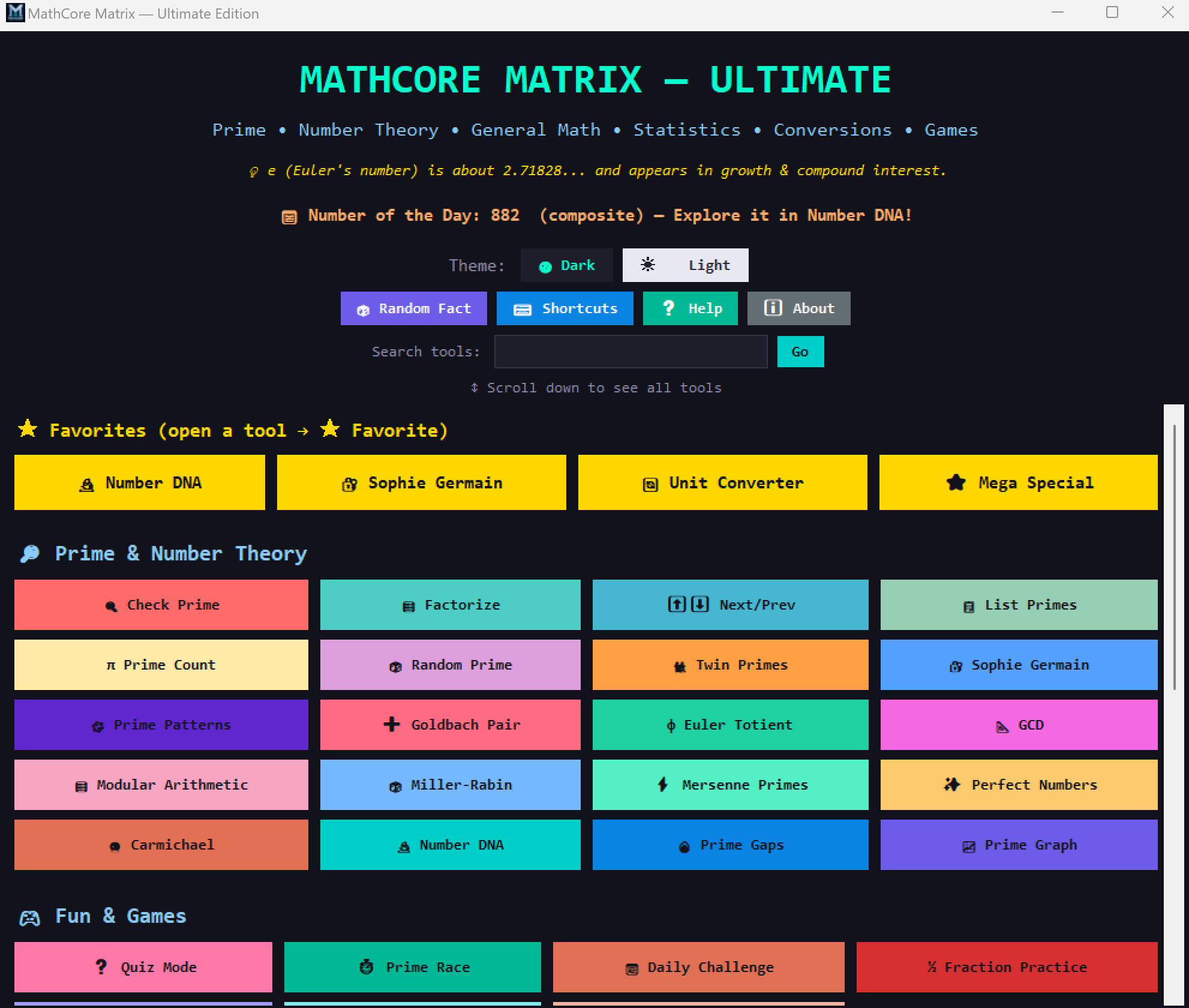Open About dialog
This screenshot has width=1189, height=1008.
pos(798,308)
